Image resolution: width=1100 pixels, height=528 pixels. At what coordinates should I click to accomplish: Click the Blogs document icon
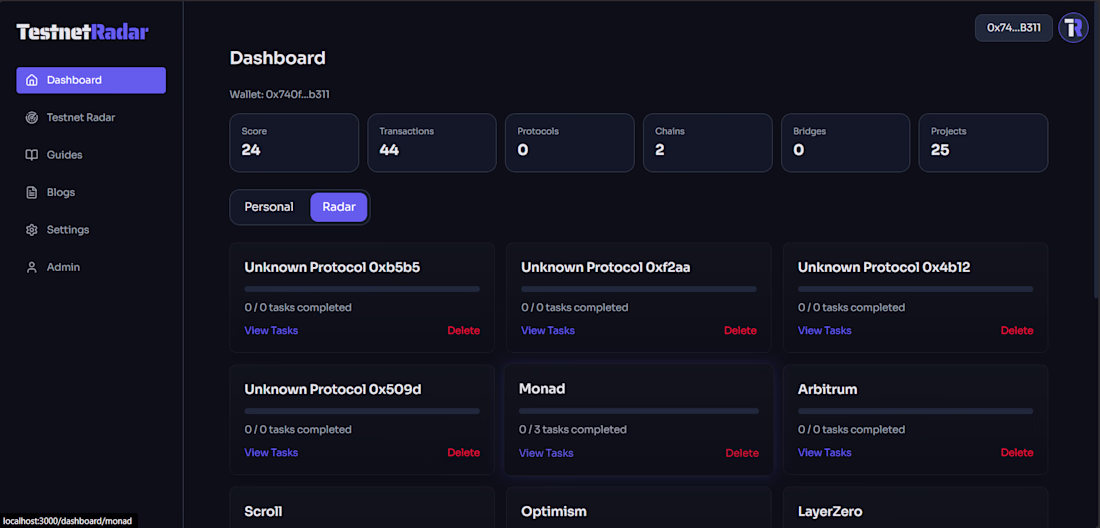coord(32,192)
